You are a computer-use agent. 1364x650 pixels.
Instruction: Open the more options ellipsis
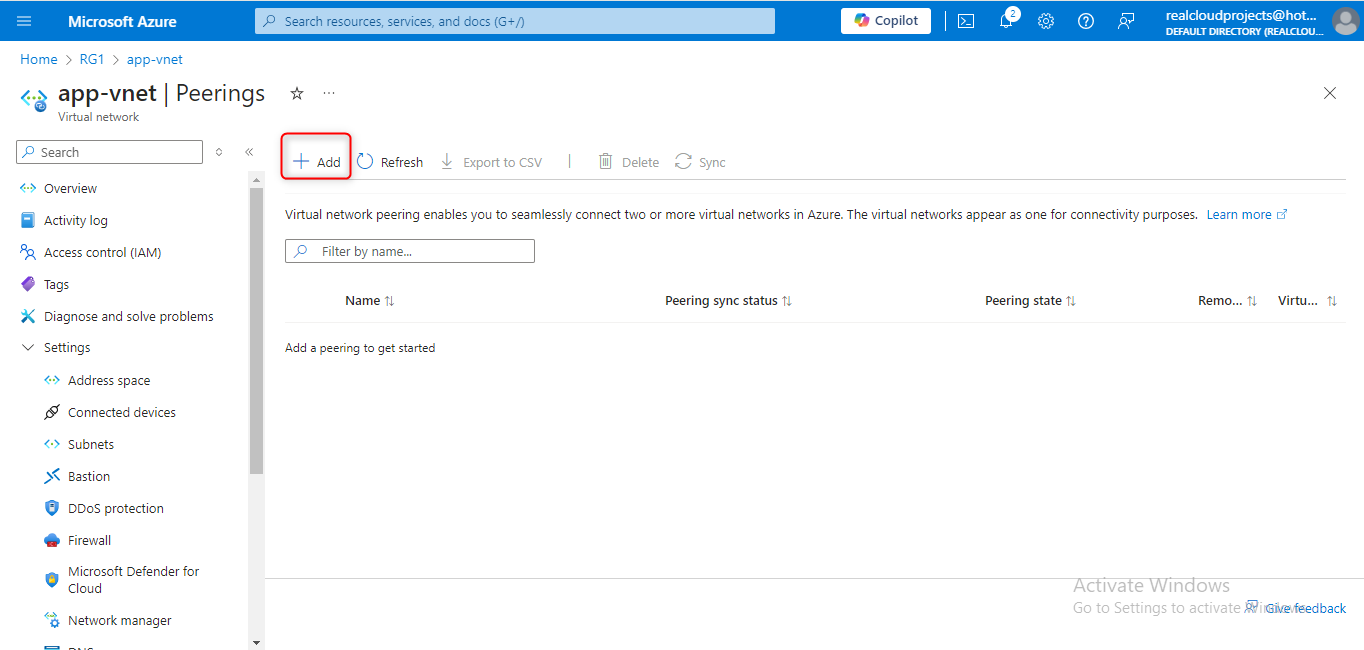pyautogui.click(x=329, y=93)
